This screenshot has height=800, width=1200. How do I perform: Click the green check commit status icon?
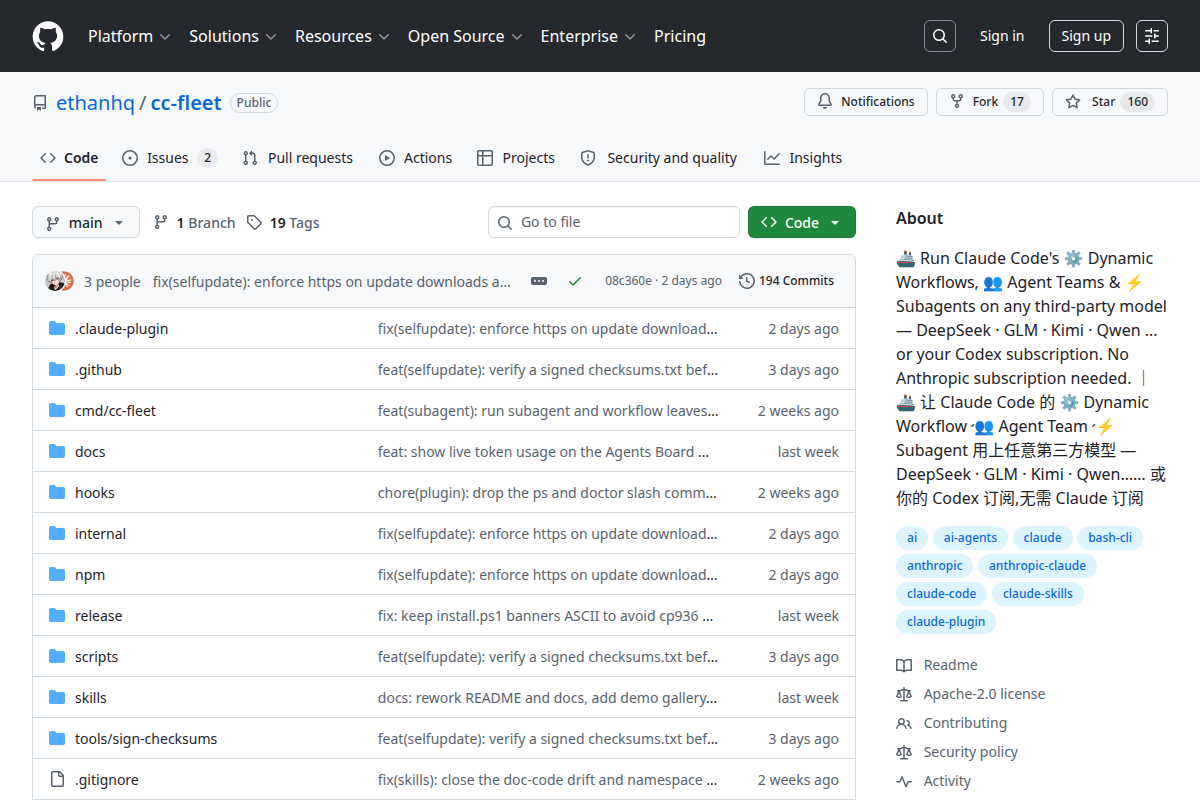tap(575, 281)
